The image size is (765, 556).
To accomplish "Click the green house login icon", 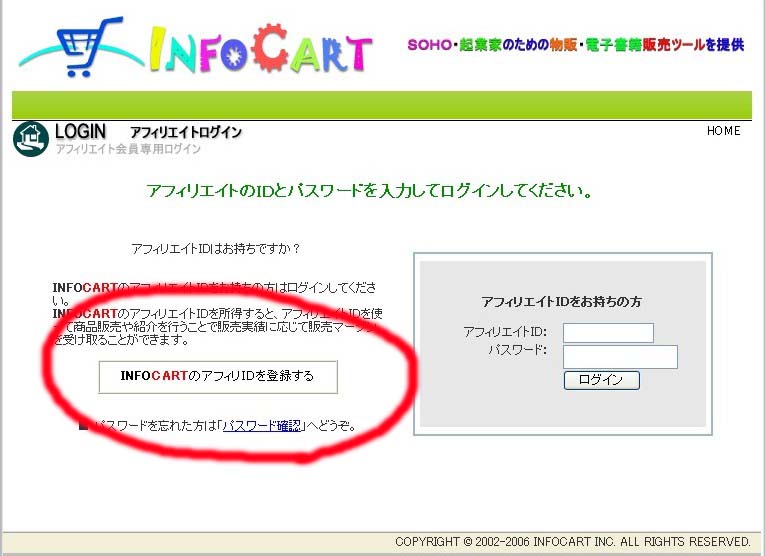I will point(31,139).
